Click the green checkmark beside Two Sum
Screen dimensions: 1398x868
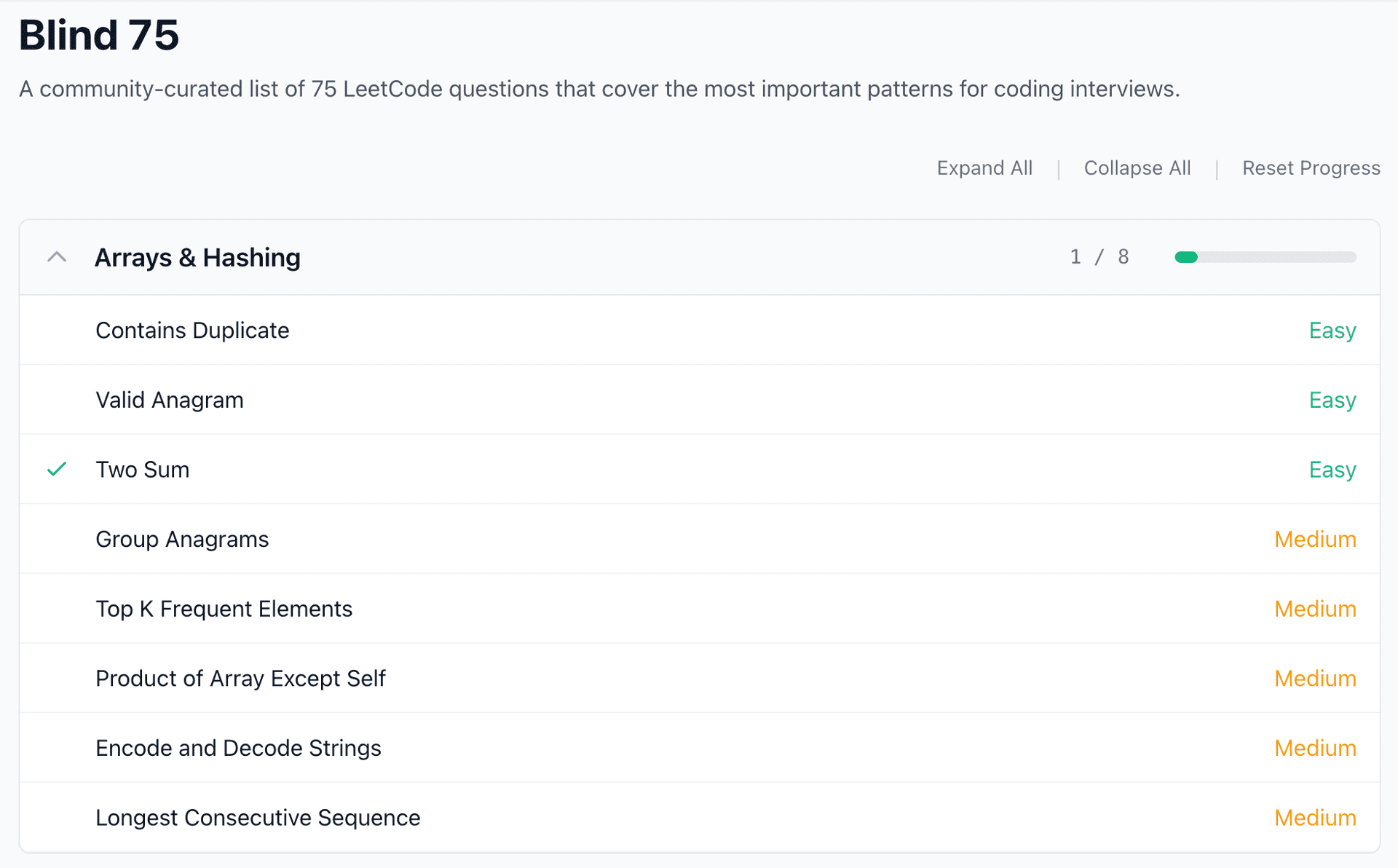point(57,470)
